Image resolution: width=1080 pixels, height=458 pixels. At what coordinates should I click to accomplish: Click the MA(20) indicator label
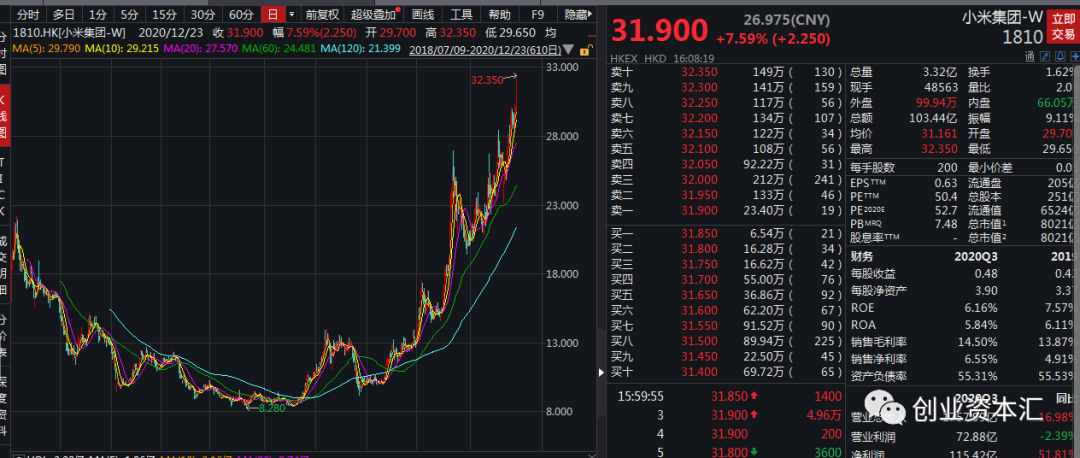click(x=202, y=48)
